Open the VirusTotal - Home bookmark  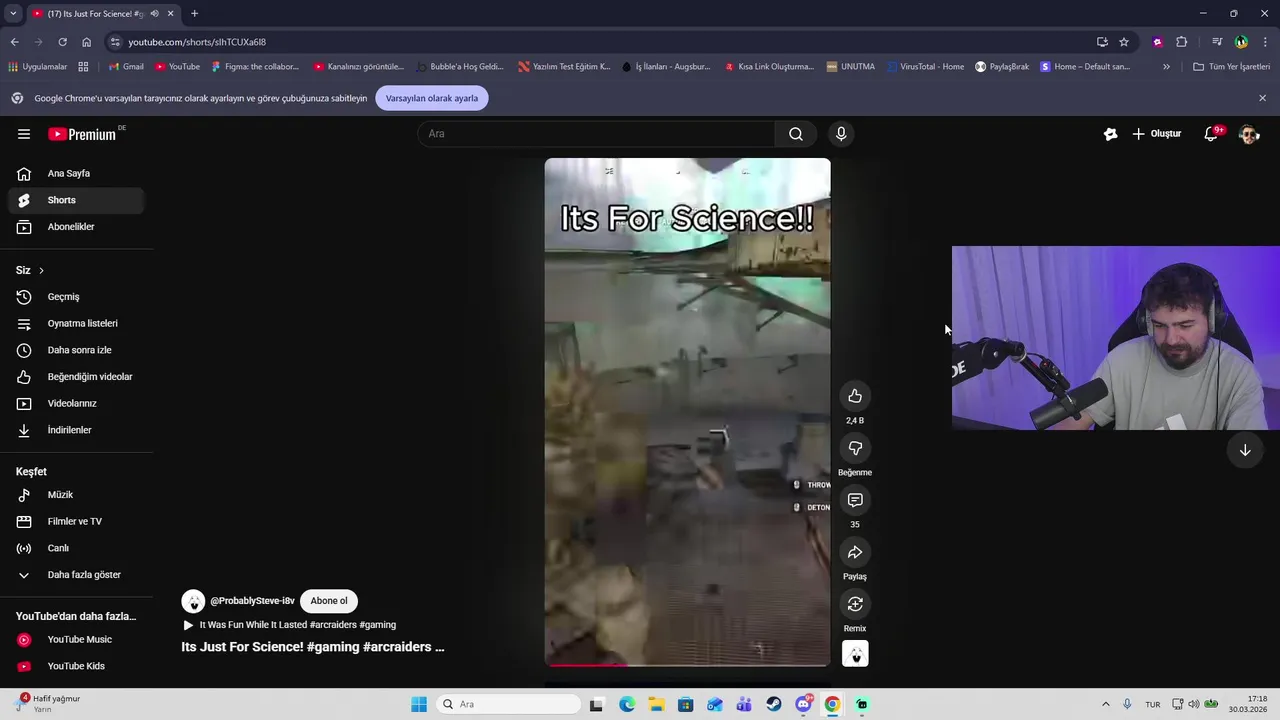pos(926,67)
